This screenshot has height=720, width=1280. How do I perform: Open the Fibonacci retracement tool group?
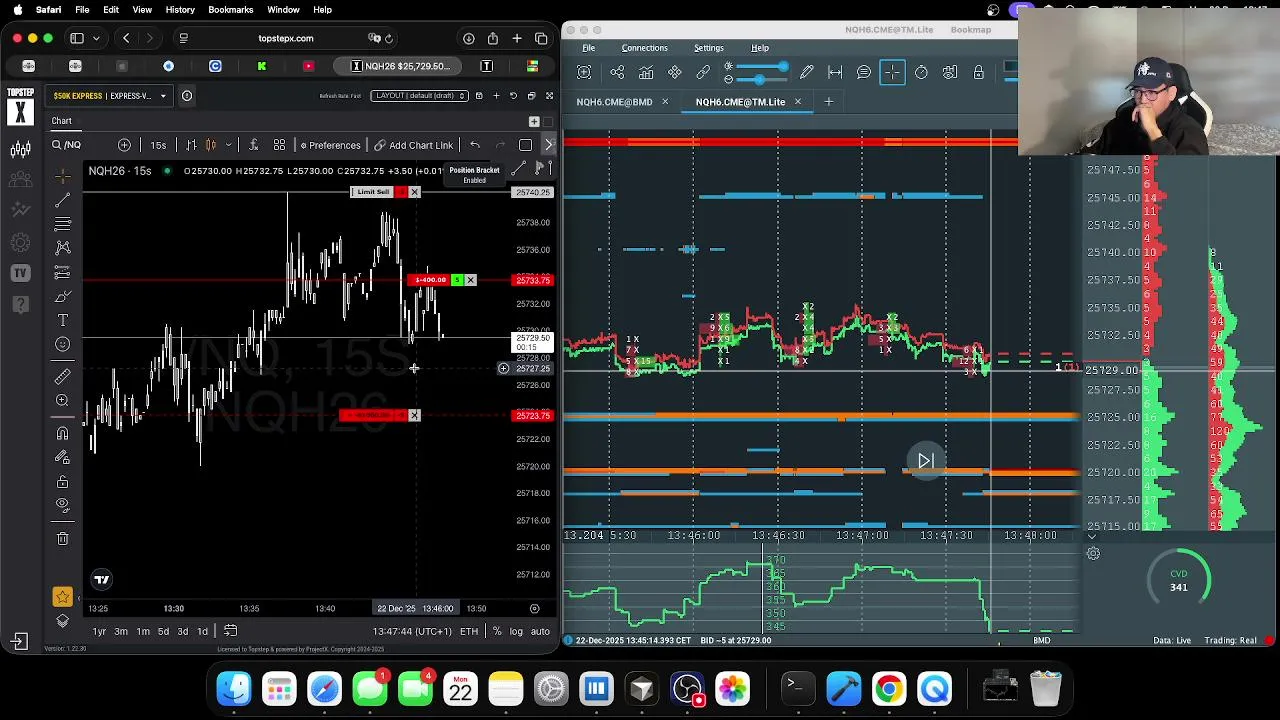click(x=62, y=224)
